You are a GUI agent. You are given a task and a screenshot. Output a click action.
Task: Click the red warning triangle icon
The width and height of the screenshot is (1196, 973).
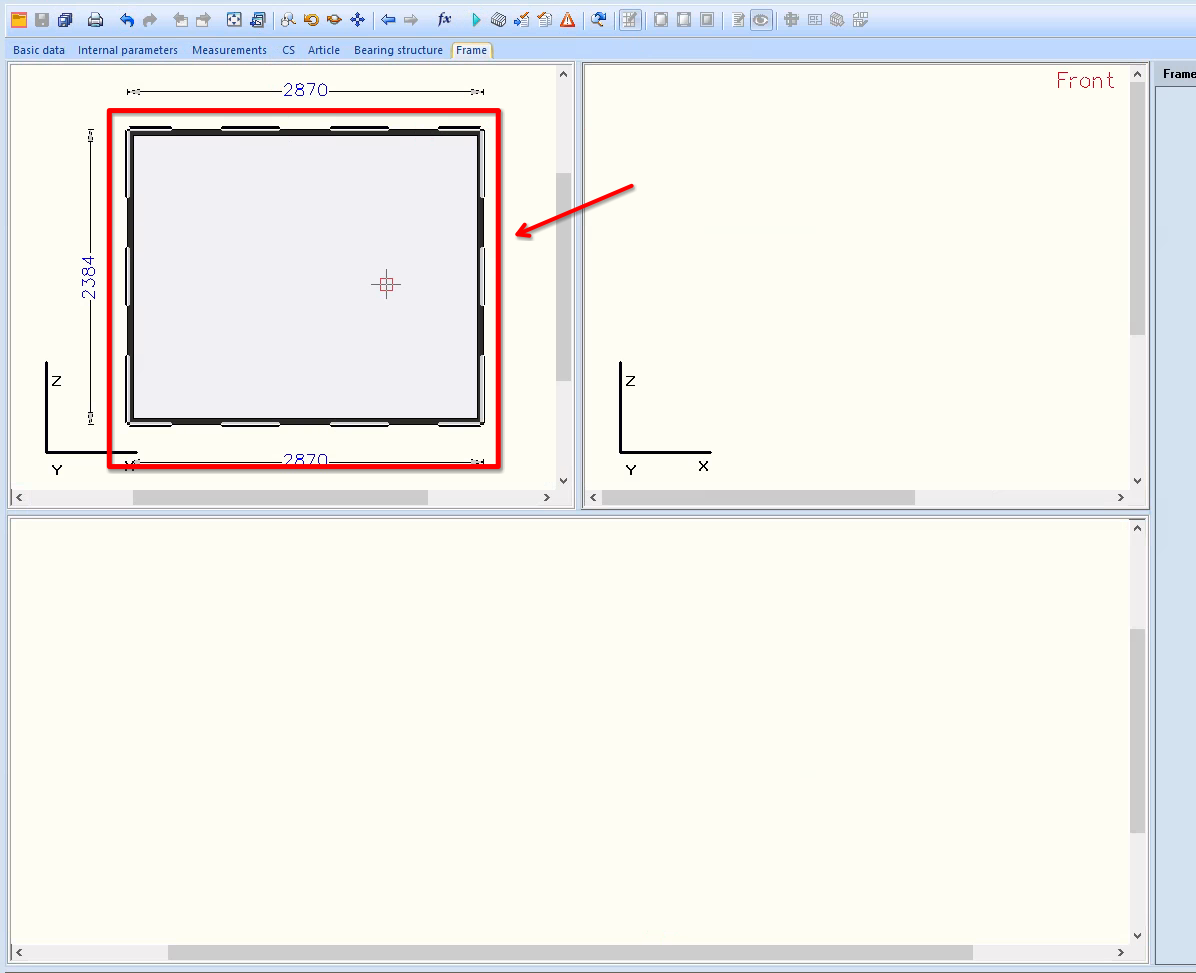(x=567, y=20)
